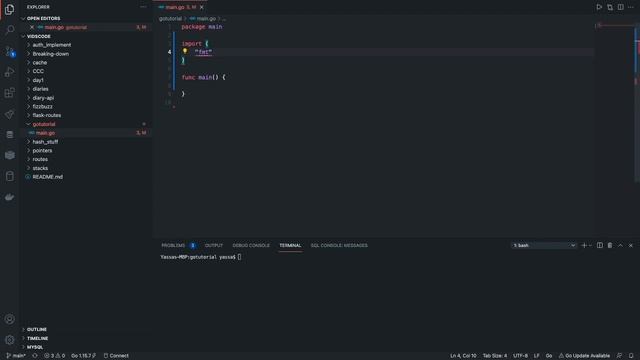Click gotutorial in the breadcrumb
Screen dimensions: 640x360
click(x=170, y=19)
